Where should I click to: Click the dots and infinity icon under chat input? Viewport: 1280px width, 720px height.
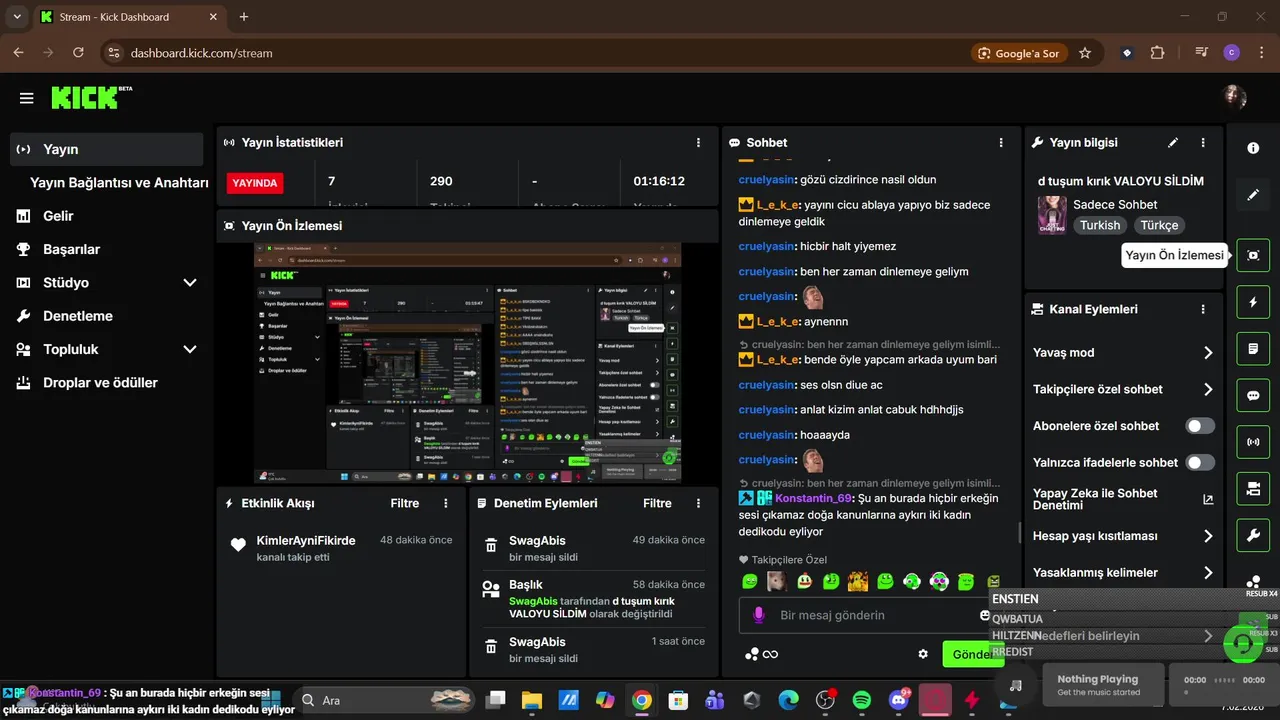point(761,654)
